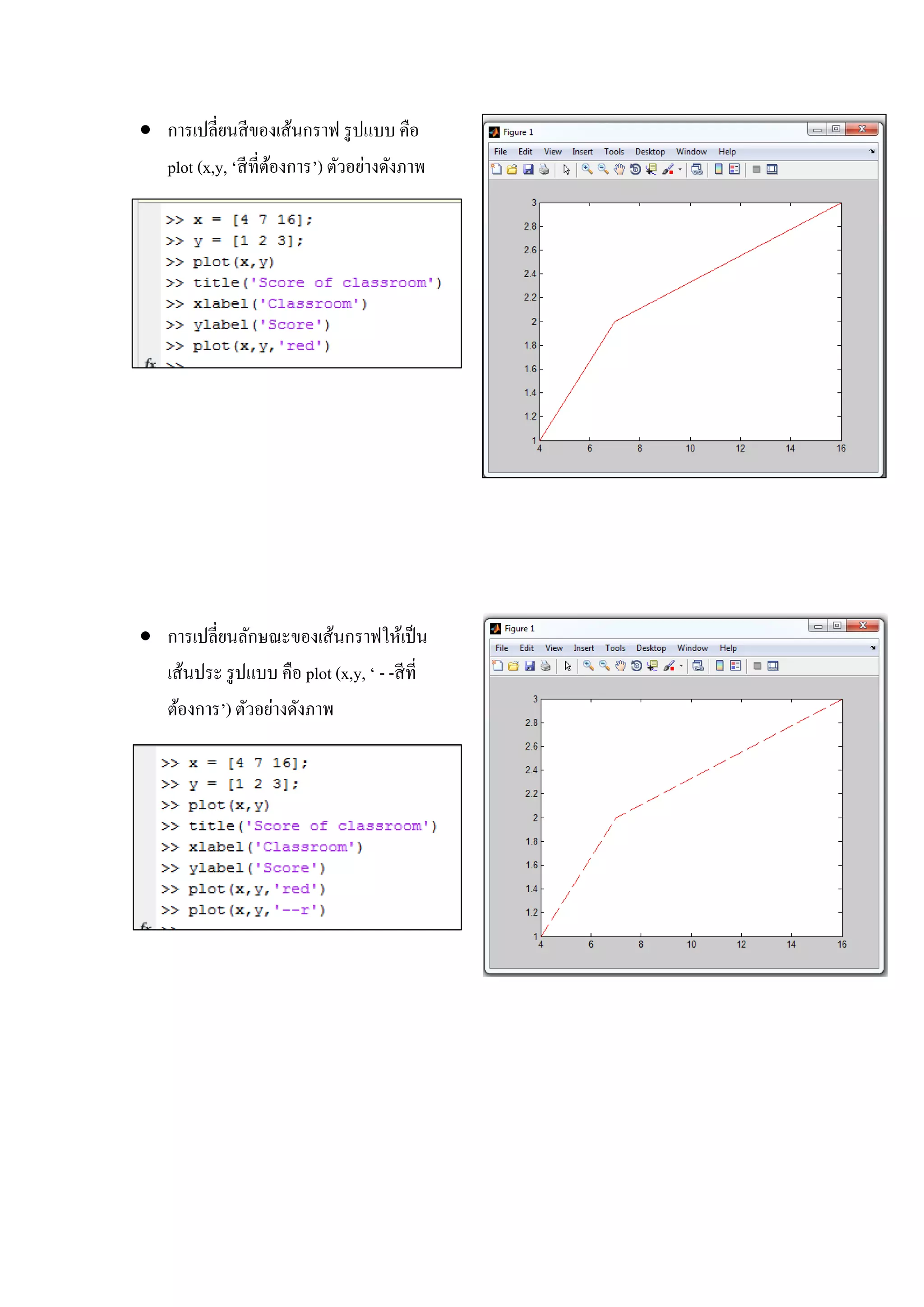Open Tools menu in solid-line Figure window
This screenshot has width=924, height=1307.
[614, 152]
